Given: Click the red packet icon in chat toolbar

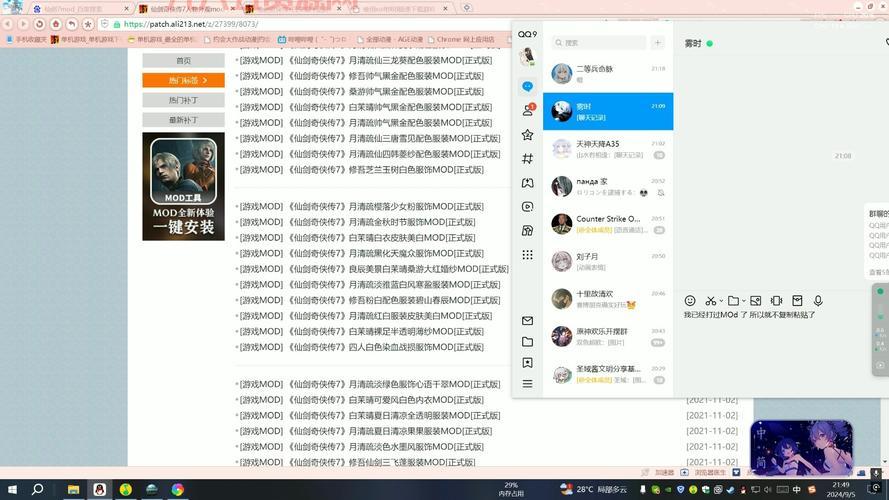Looking at the screenshot, I should click(797, 300).
